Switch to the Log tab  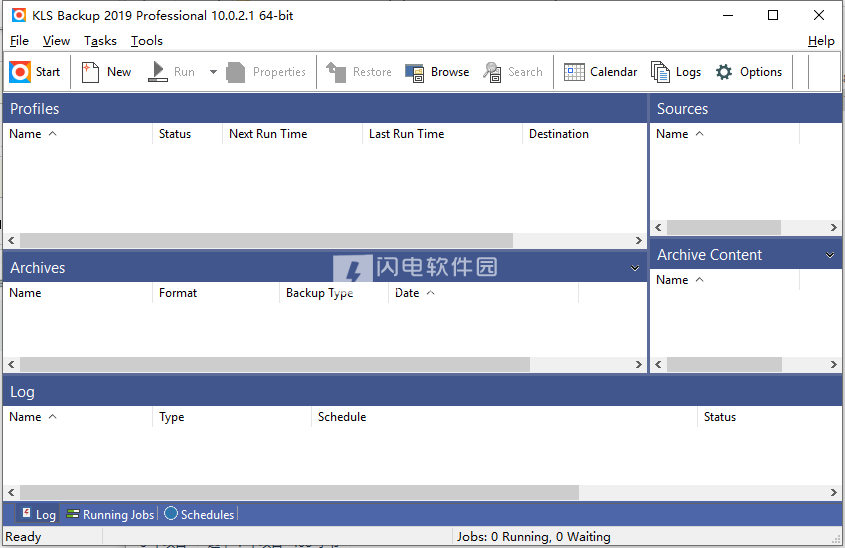click(x=39, y=514)
